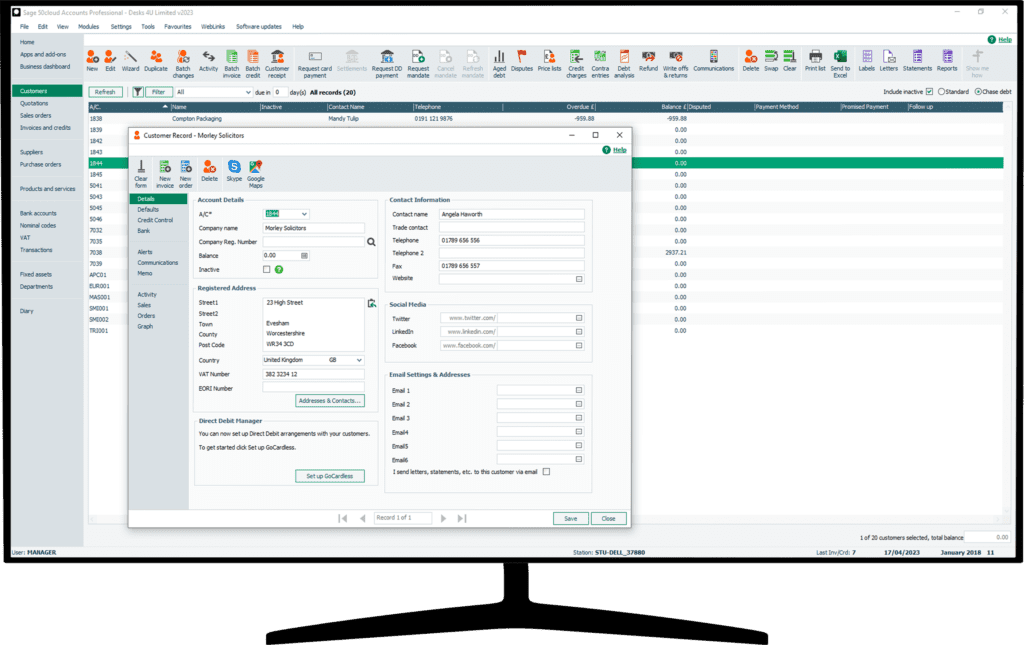Click the Send to Excel icon

tap(838, 57)
